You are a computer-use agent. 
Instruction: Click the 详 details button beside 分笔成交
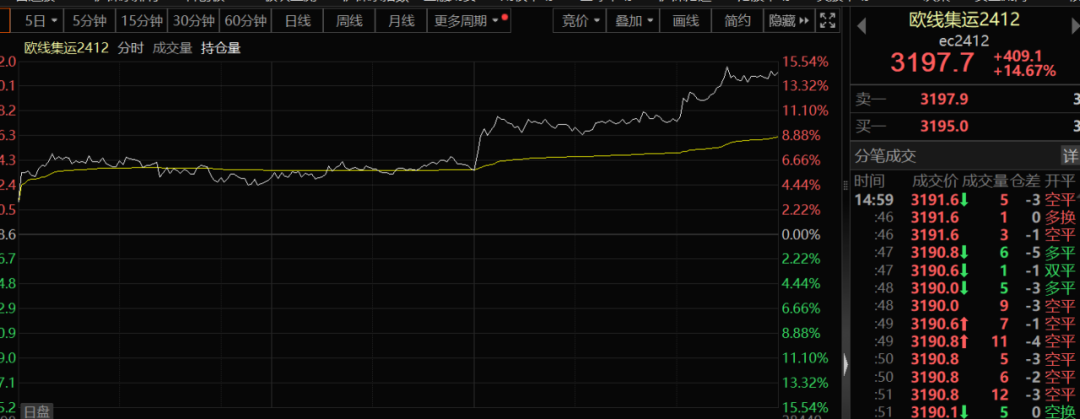click(x=1070, y=156)
